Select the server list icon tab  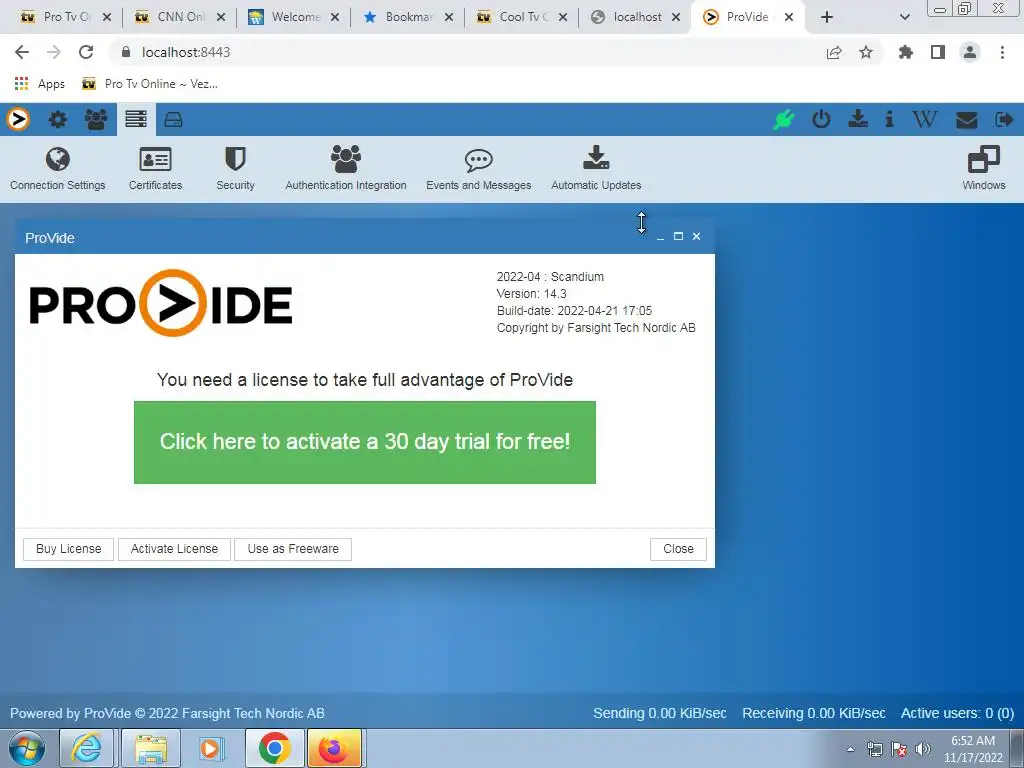(x=136, y=120)
